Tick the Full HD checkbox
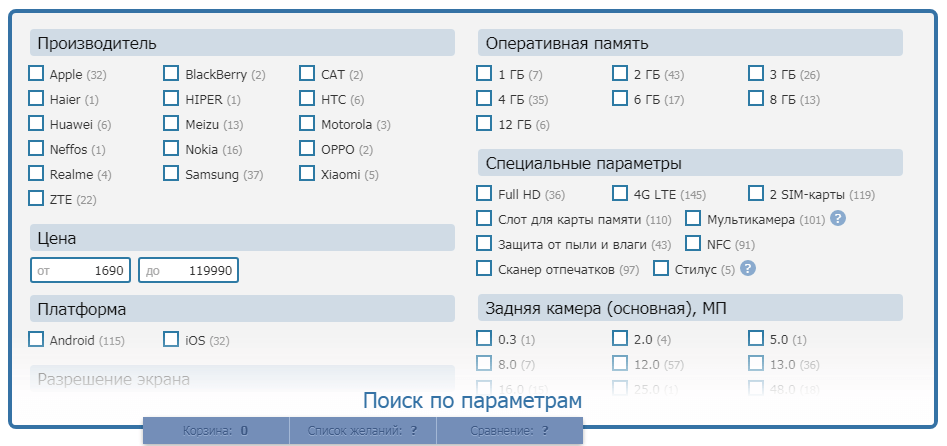Image resolution: width=947 pixels, height=446 pixels. pyautogui.click(x=485, y=194)
